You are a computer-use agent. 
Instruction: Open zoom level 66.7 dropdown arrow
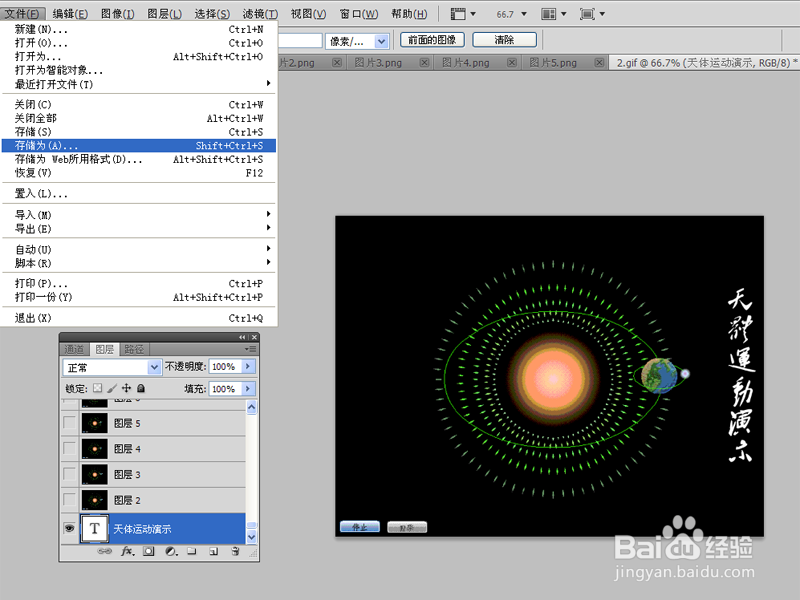pos(524,14)
